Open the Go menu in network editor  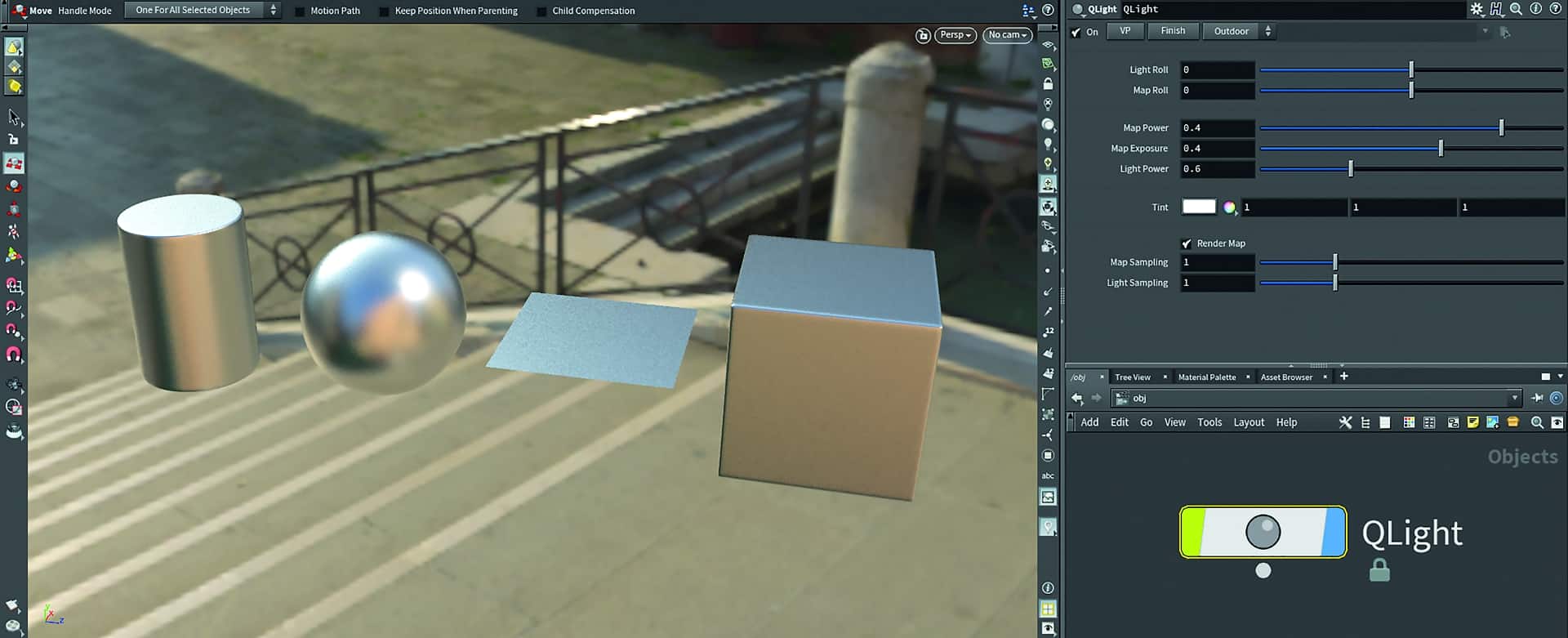[1146, 422]
